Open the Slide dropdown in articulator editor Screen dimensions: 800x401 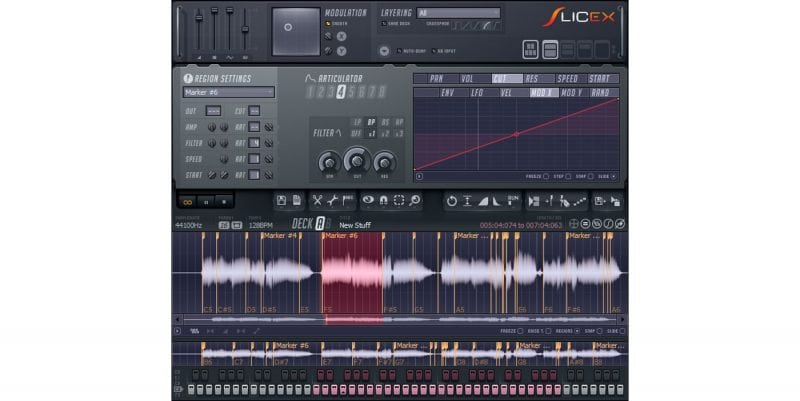[x=613, y=177]
